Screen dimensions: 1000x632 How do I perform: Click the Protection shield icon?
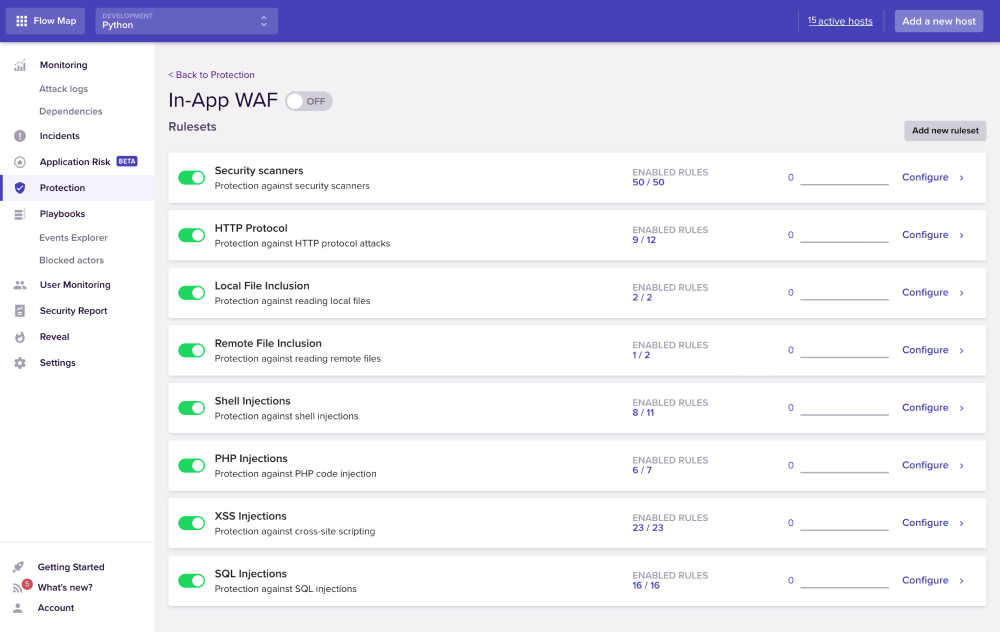click(x=20, y=187)
